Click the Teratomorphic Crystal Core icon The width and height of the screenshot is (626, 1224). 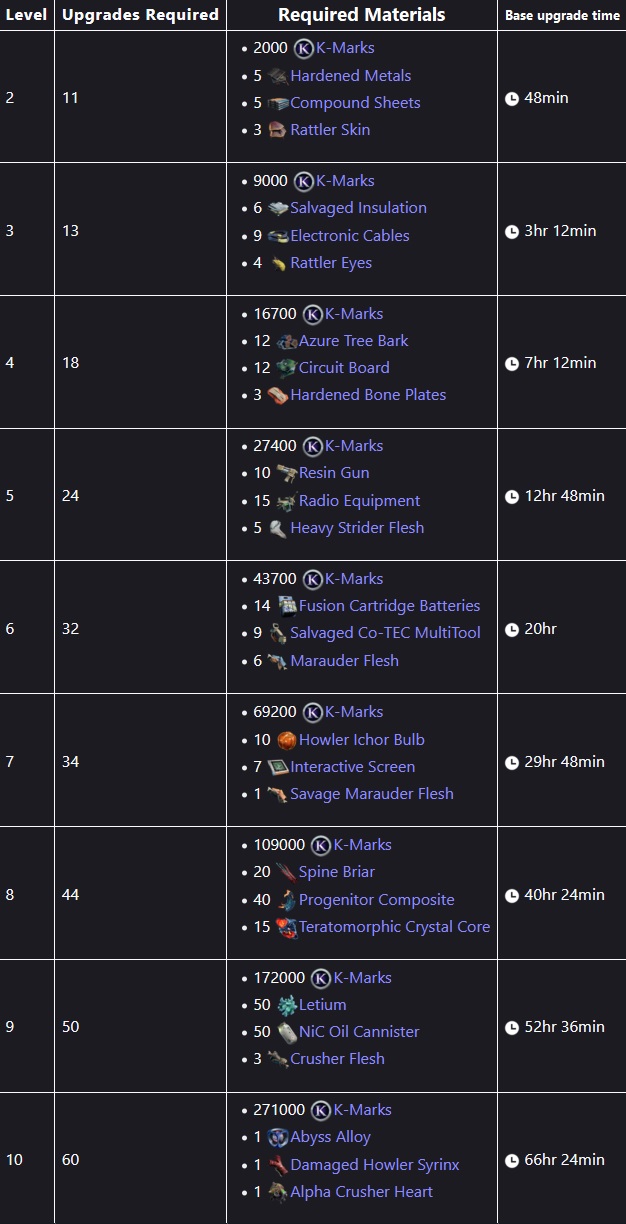point(286,927)
